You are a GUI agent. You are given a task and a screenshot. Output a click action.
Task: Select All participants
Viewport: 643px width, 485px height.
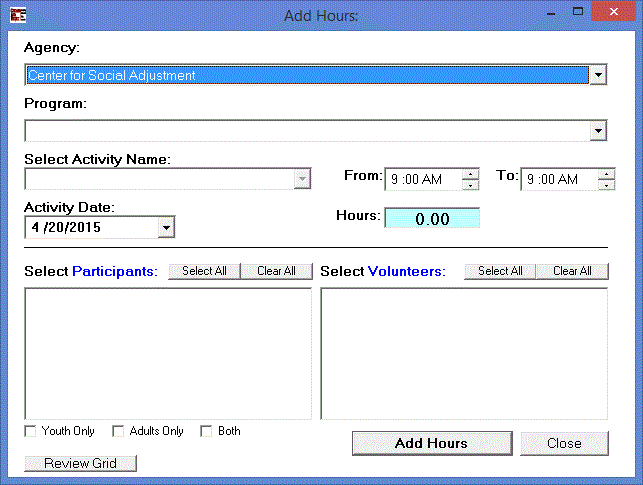(204, 271)
